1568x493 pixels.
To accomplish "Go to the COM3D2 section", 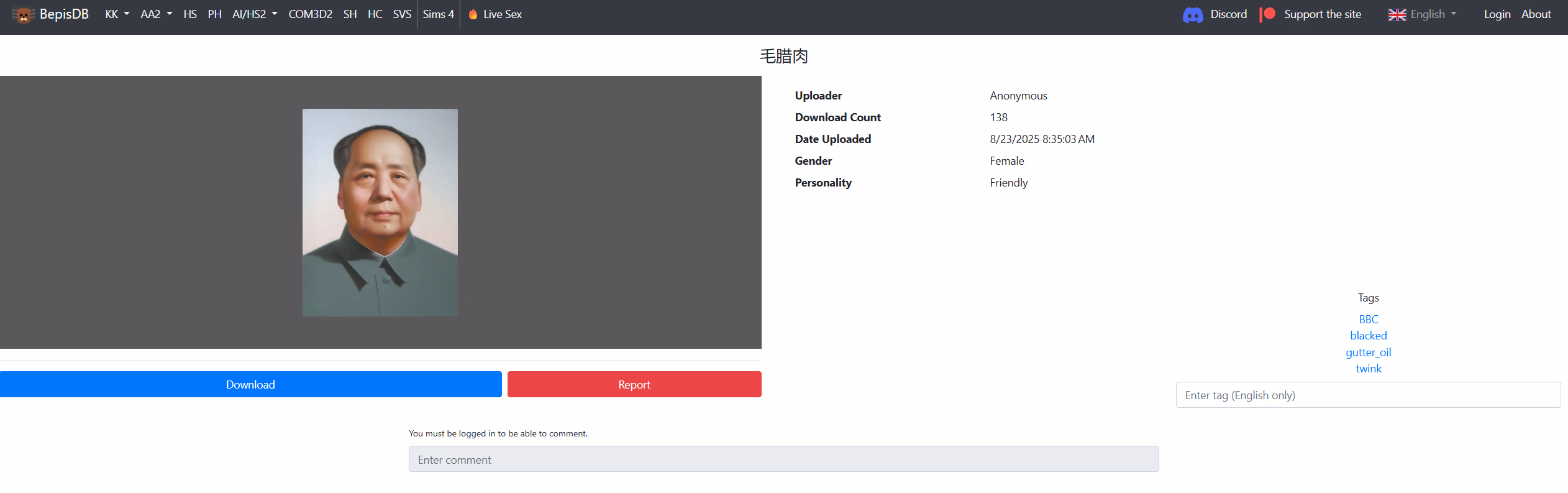I will (310, 14).
